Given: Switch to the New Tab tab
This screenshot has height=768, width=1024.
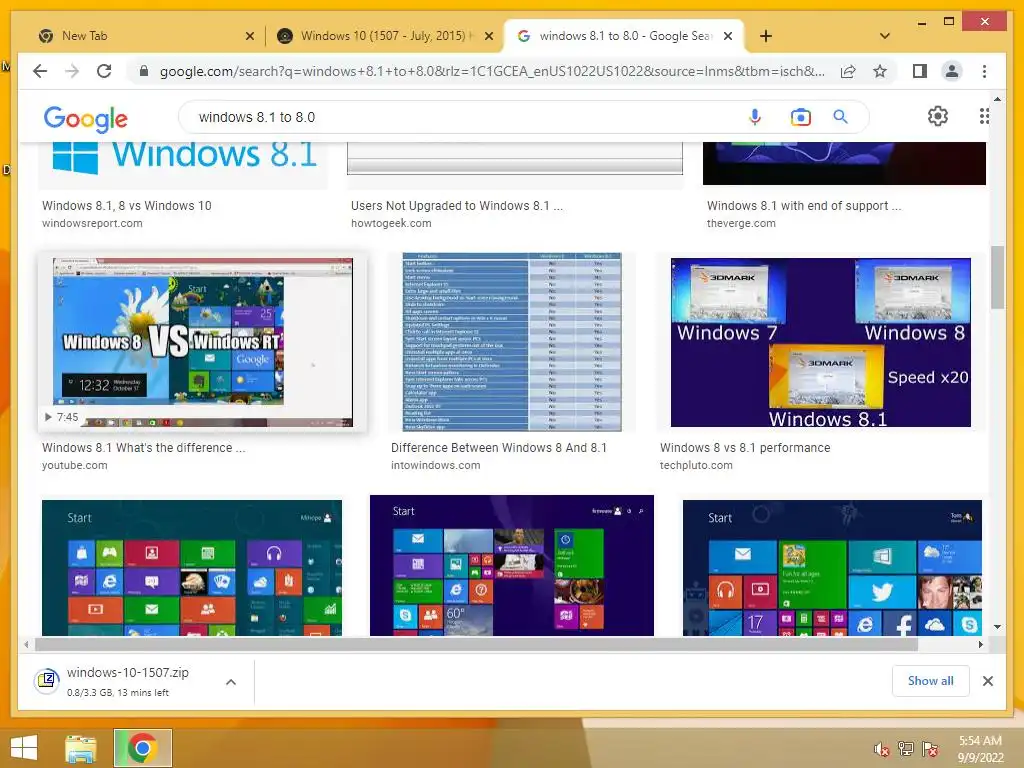Looking at the screenshot, I should 137,36.
